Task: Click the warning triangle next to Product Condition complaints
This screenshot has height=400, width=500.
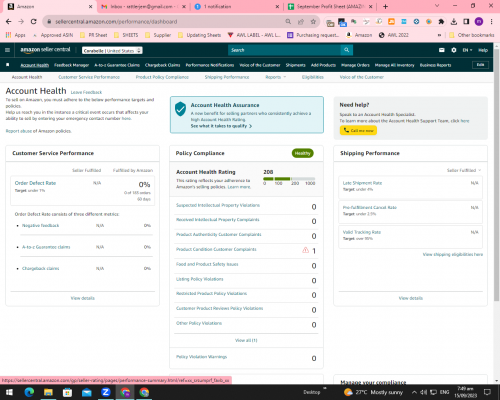Action: 305,250
